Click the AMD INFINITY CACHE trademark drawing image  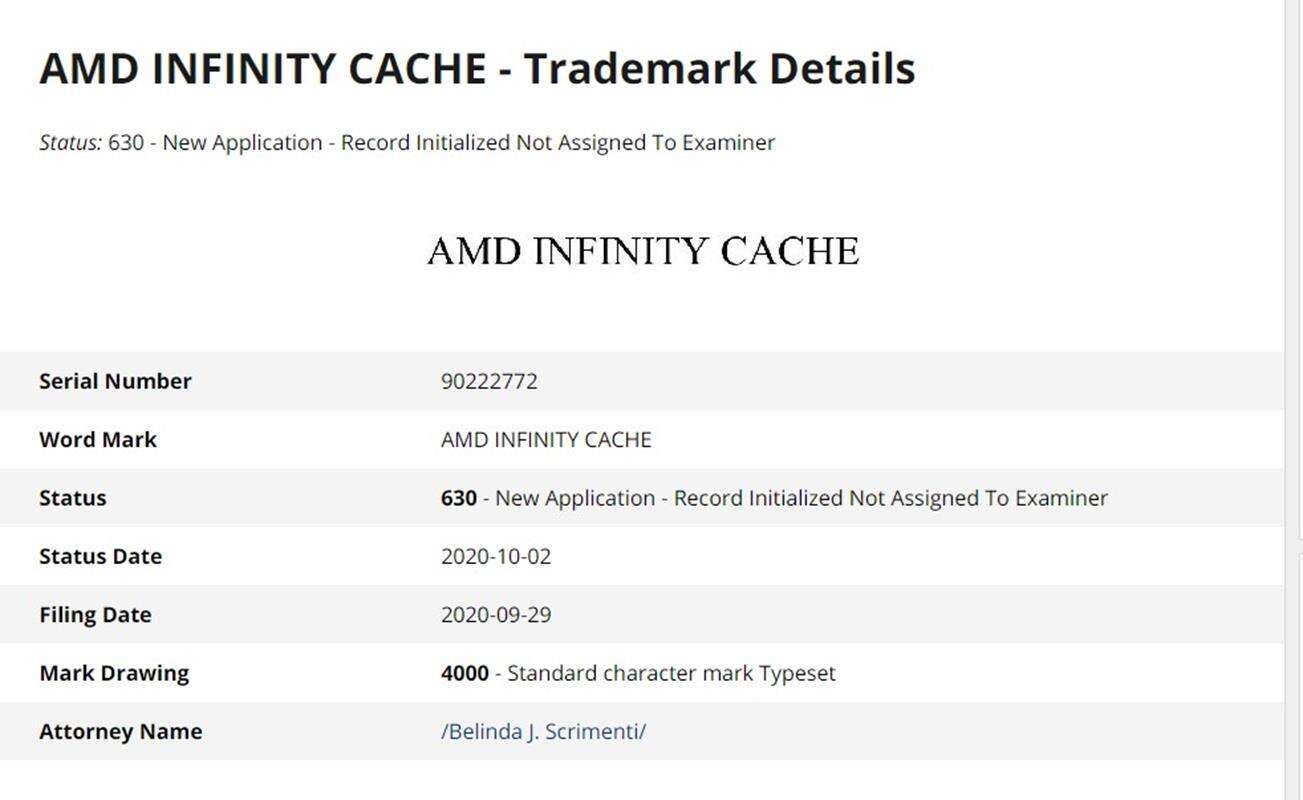tap(643, 251)
